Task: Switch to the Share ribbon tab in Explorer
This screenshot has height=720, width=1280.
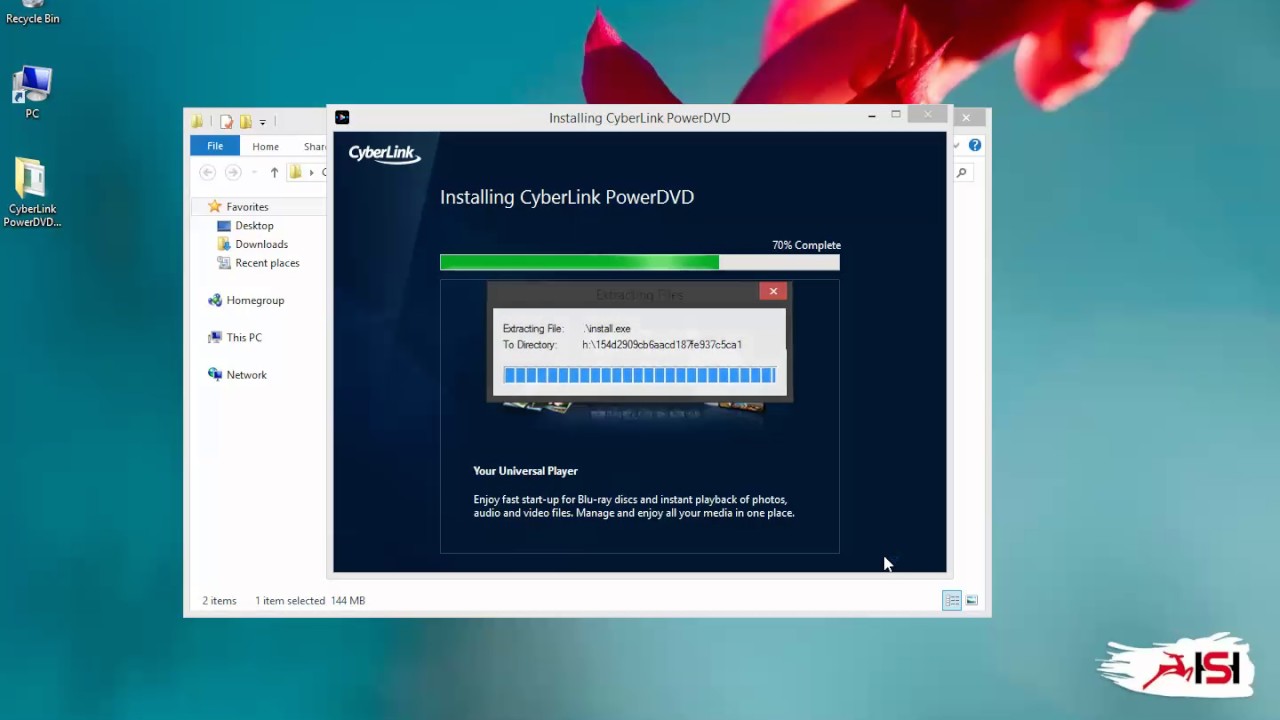Action: pyautogui.click(x=314, y=146)
